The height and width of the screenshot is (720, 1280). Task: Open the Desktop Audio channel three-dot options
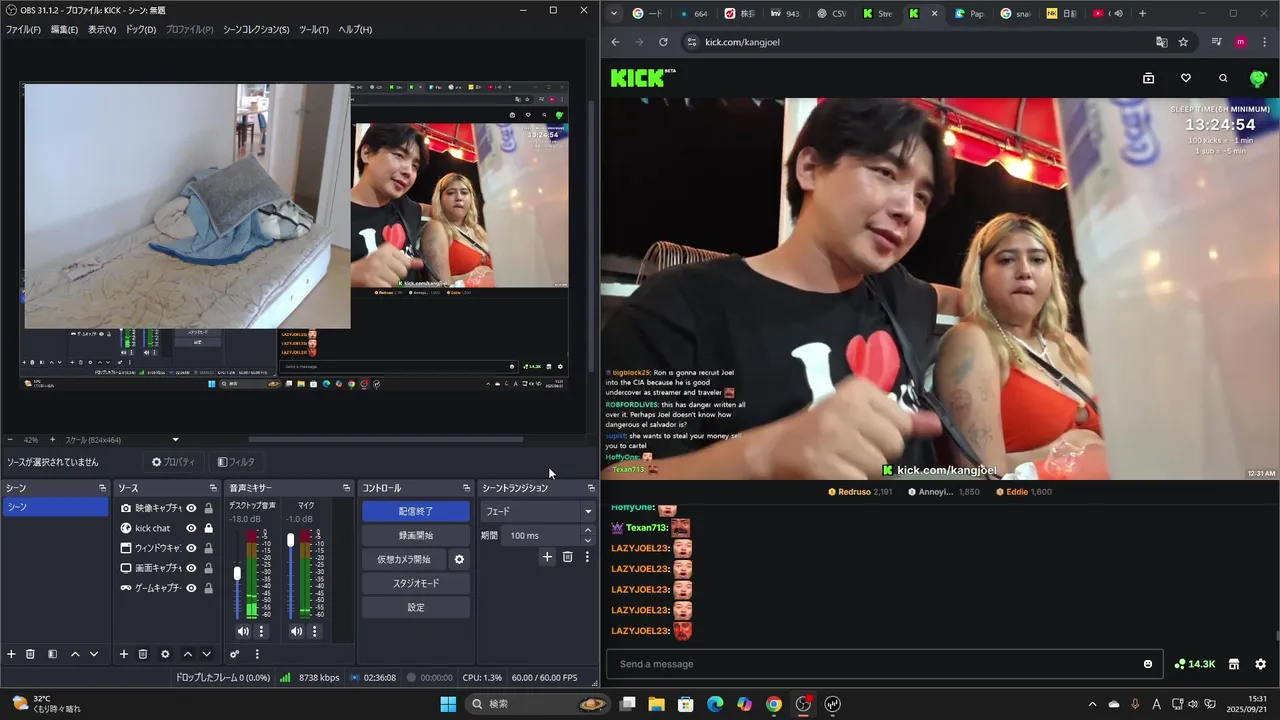click(x=261, y=631)
